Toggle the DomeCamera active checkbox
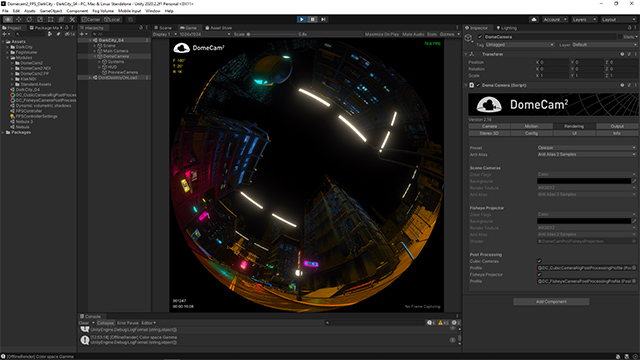Viewport: 640px width, 360px height. tap(480, 37)
